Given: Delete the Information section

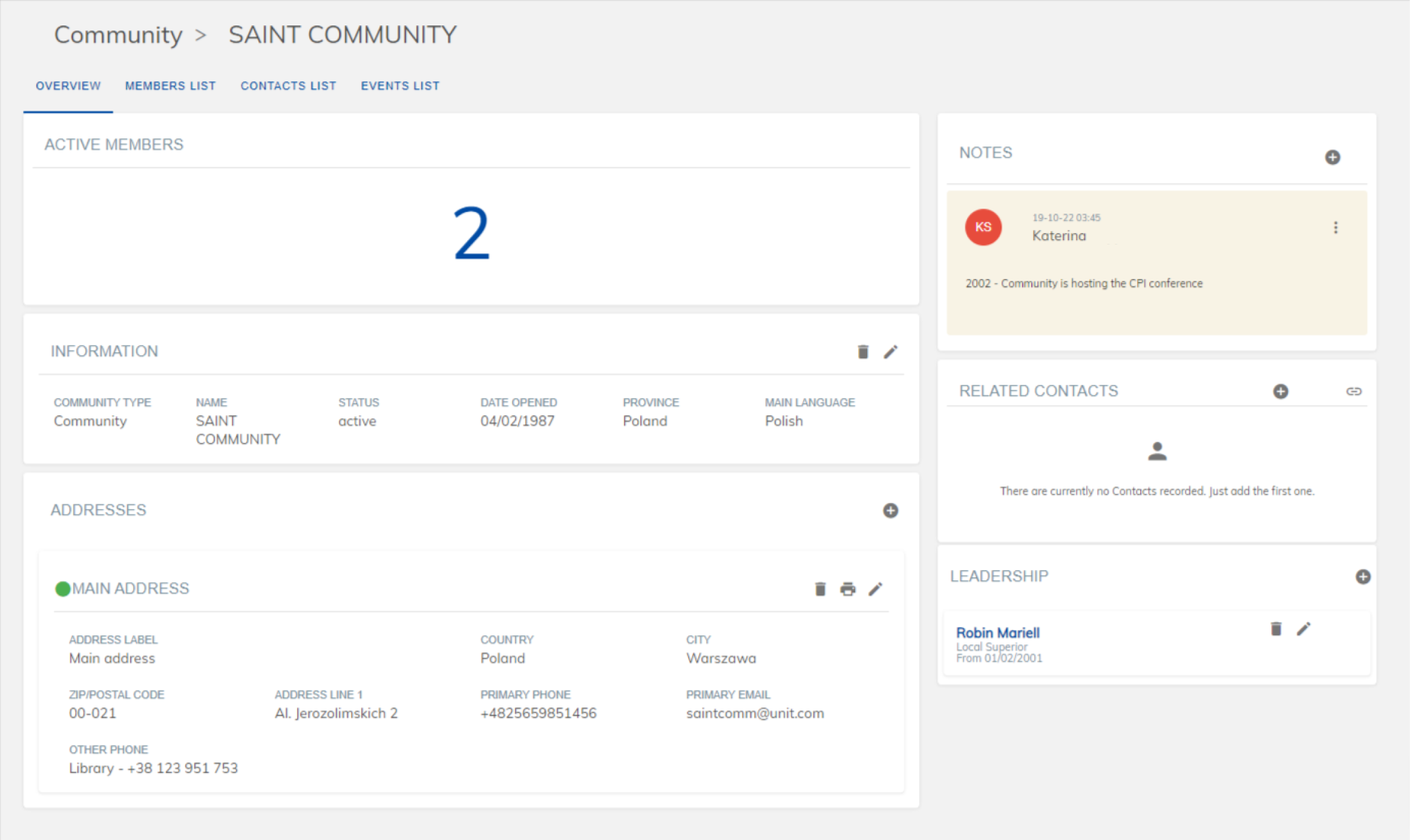Looking at the screenshot, I should [x=862, y=352].
